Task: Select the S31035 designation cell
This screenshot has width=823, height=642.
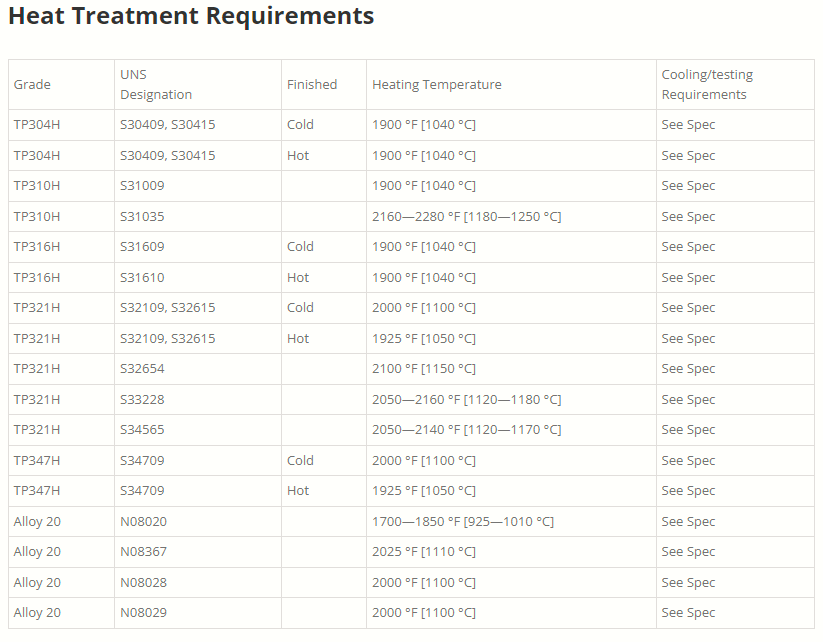Action: [143, 217]
